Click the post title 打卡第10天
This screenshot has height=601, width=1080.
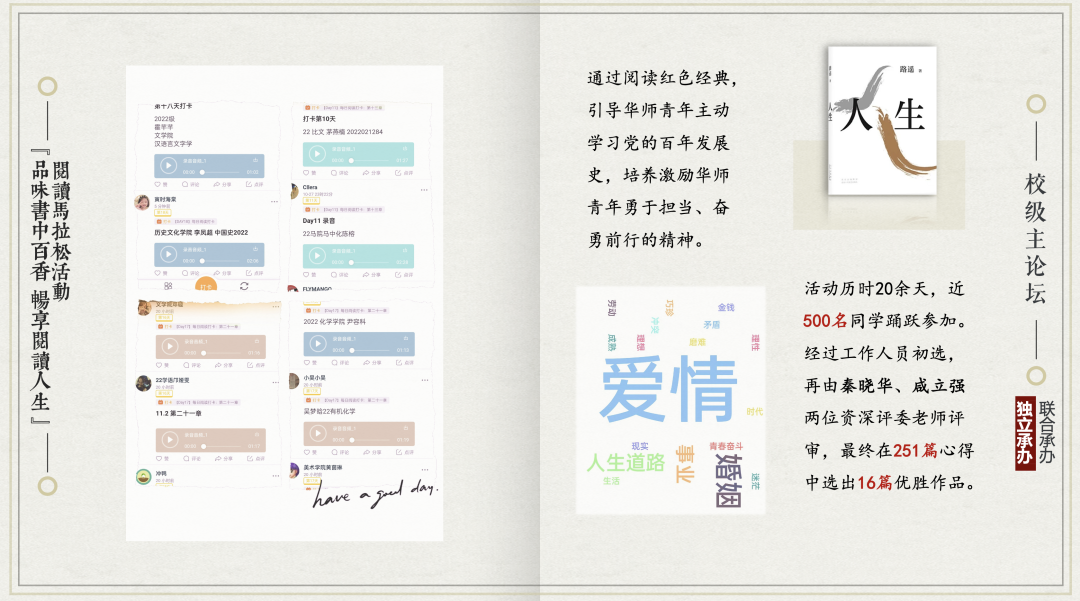tap(319, 119)
